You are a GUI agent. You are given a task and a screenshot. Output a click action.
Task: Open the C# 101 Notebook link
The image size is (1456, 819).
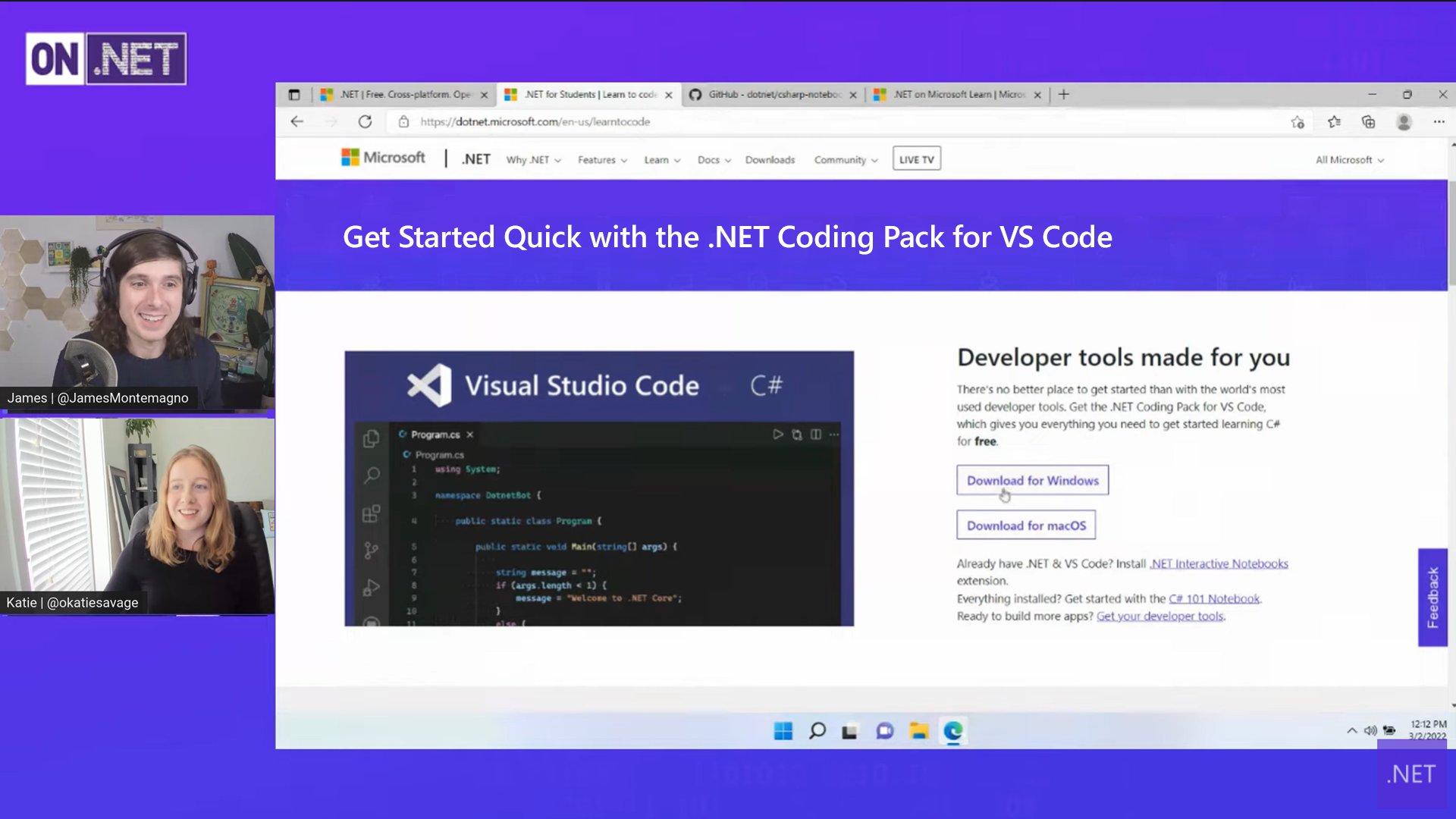point(1213,598)
